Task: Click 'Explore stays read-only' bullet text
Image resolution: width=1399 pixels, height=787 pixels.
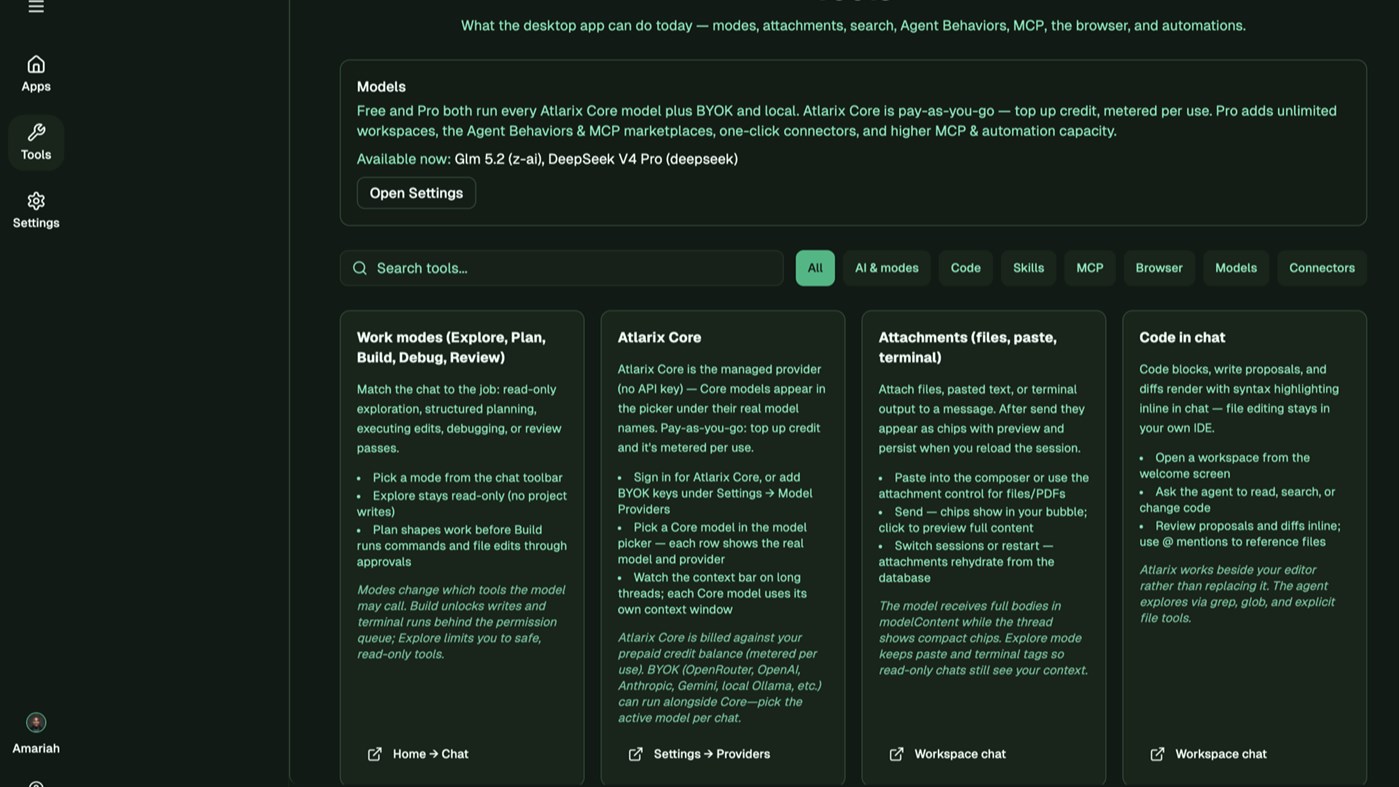Action: point(462,504)
